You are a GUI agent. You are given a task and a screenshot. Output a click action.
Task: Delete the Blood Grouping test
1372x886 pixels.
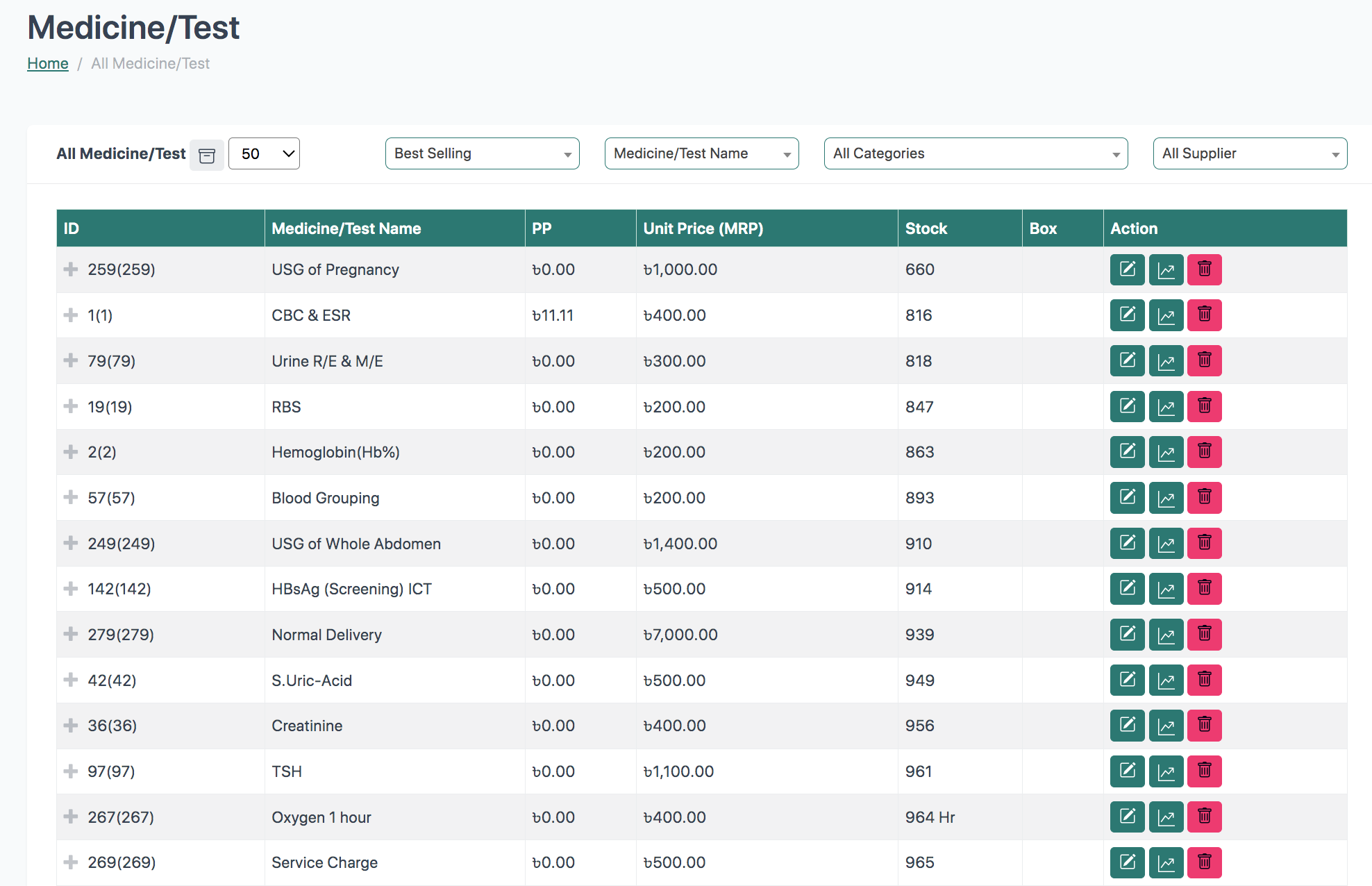pos(1204,498)
